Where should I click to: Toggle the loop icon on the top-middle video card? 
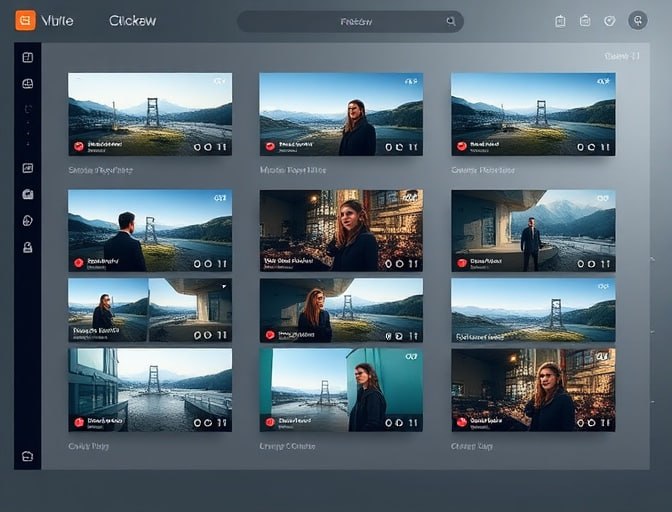tap(399, 146)
